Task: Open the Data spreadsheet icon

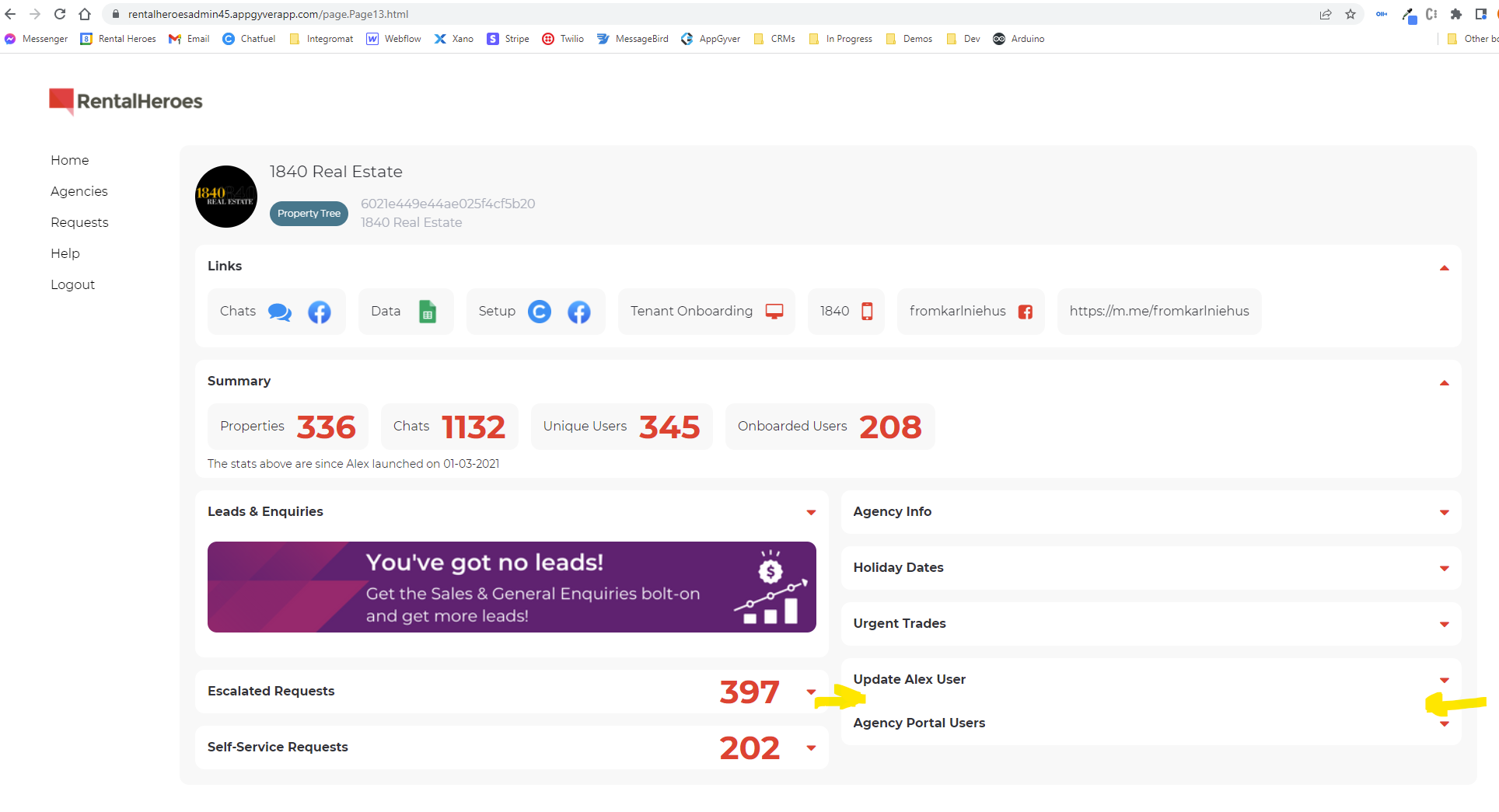Action: 428,312
